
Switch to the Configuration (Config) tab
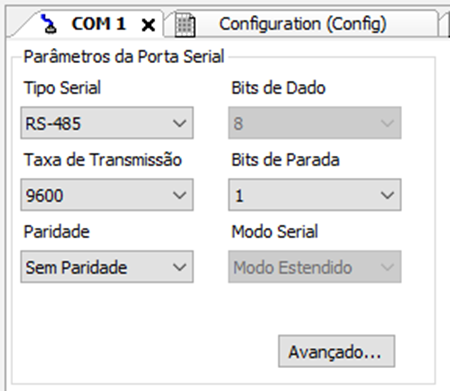[x=303, y=24]
